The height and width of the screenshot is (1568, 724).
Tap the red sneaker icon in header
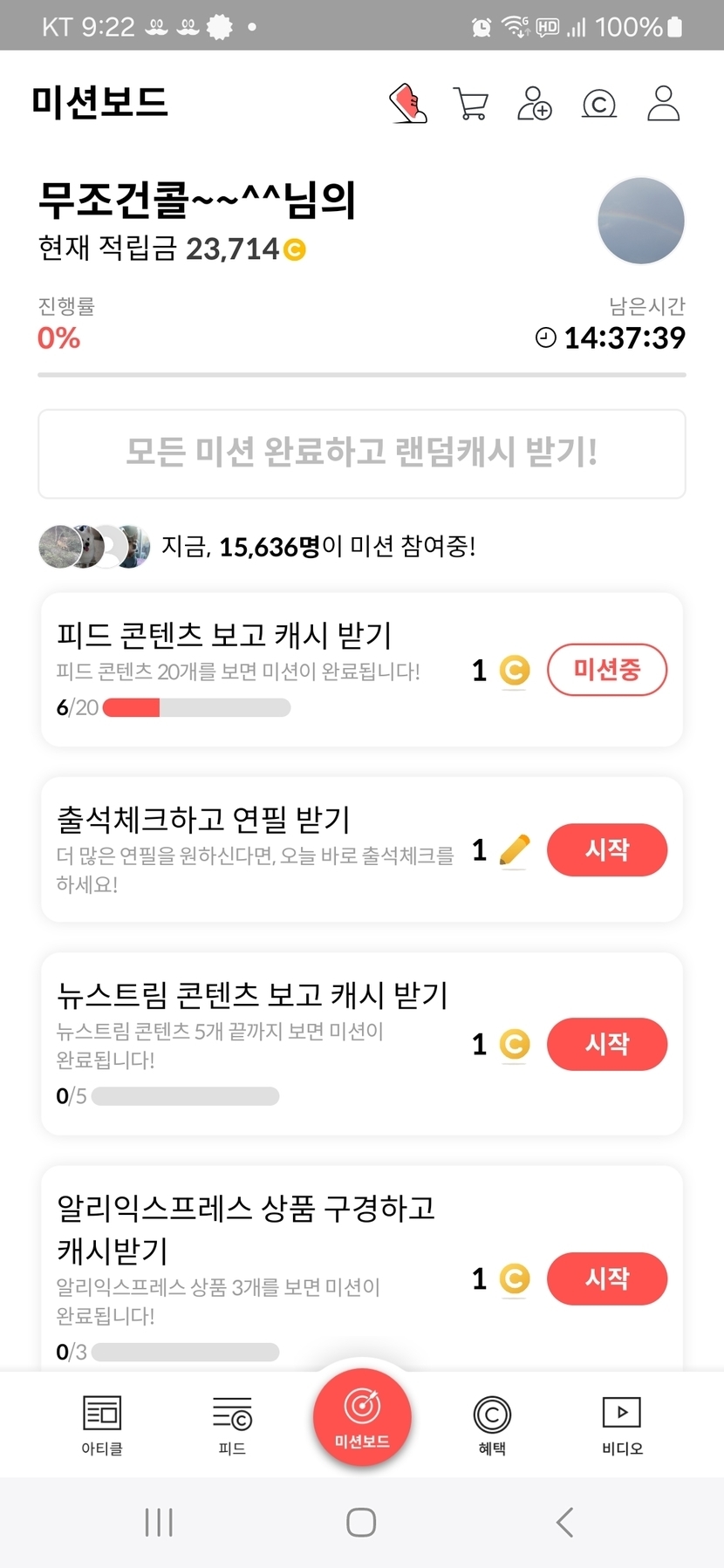407,104
